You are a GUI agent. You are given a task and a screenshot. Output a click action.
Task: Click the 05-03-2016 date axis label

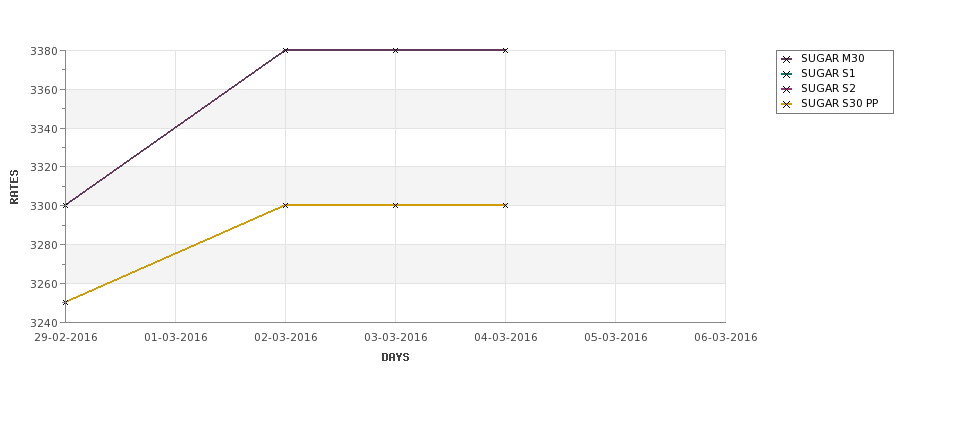point(616,338)
